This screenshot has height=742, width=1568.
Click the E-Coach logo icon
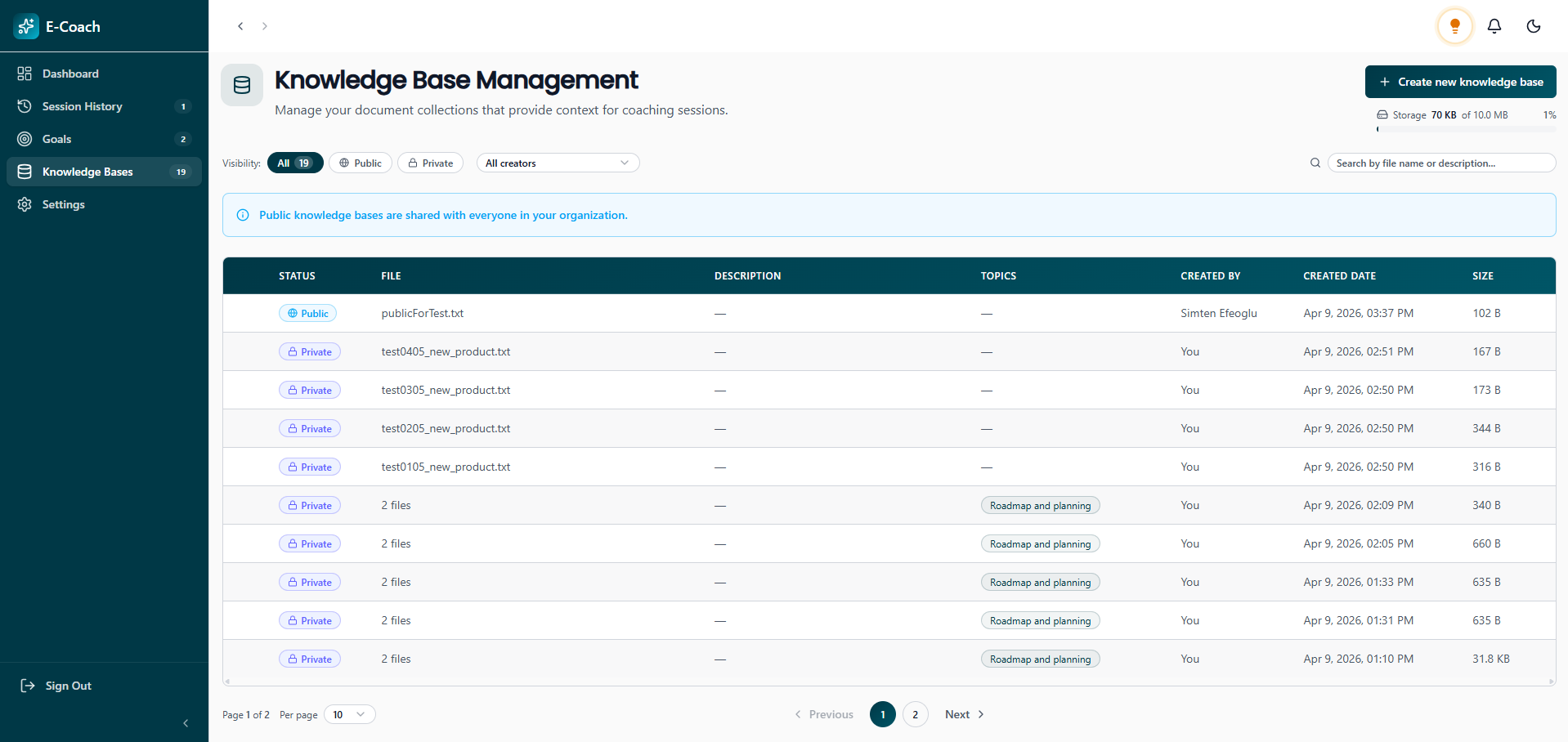pyautogui.click(x=26, y=26)
